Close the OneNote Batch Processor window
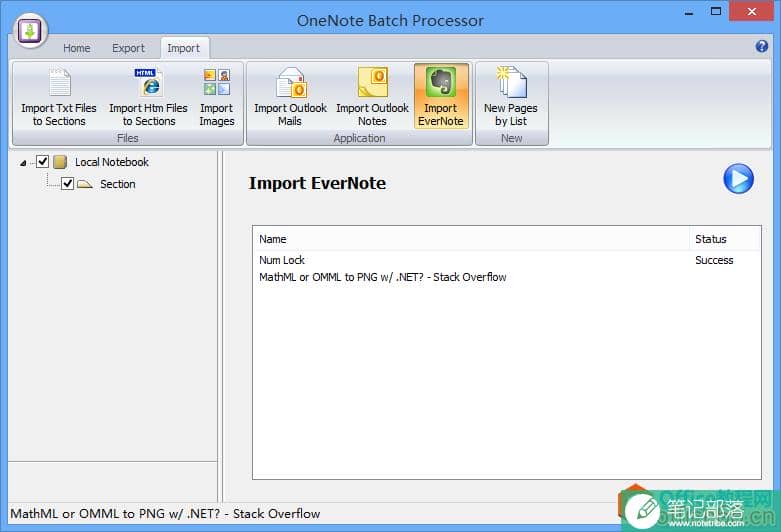Viewport: 781px width, 532px height. (751, 11)
